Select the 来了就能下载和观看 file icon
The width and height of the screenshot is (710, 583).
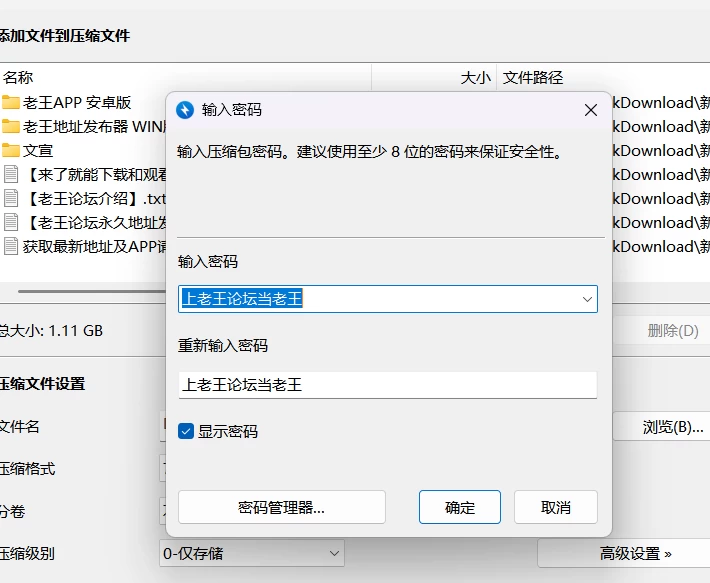[x=11, y=174]
